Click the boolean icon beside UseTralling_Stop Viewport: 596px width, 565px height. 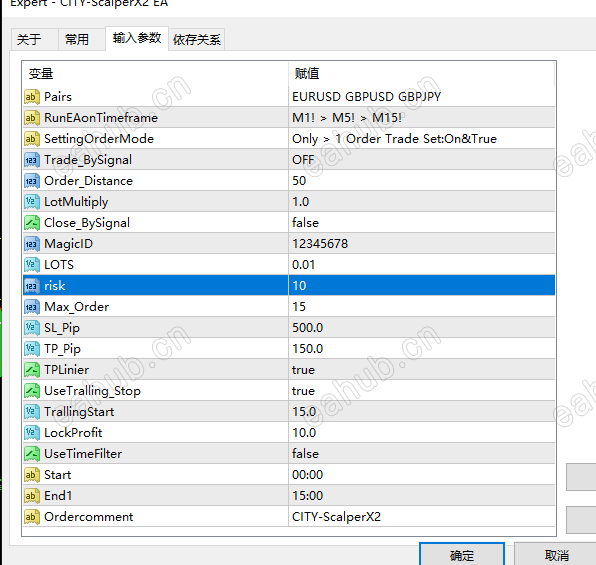coord(32,391)
